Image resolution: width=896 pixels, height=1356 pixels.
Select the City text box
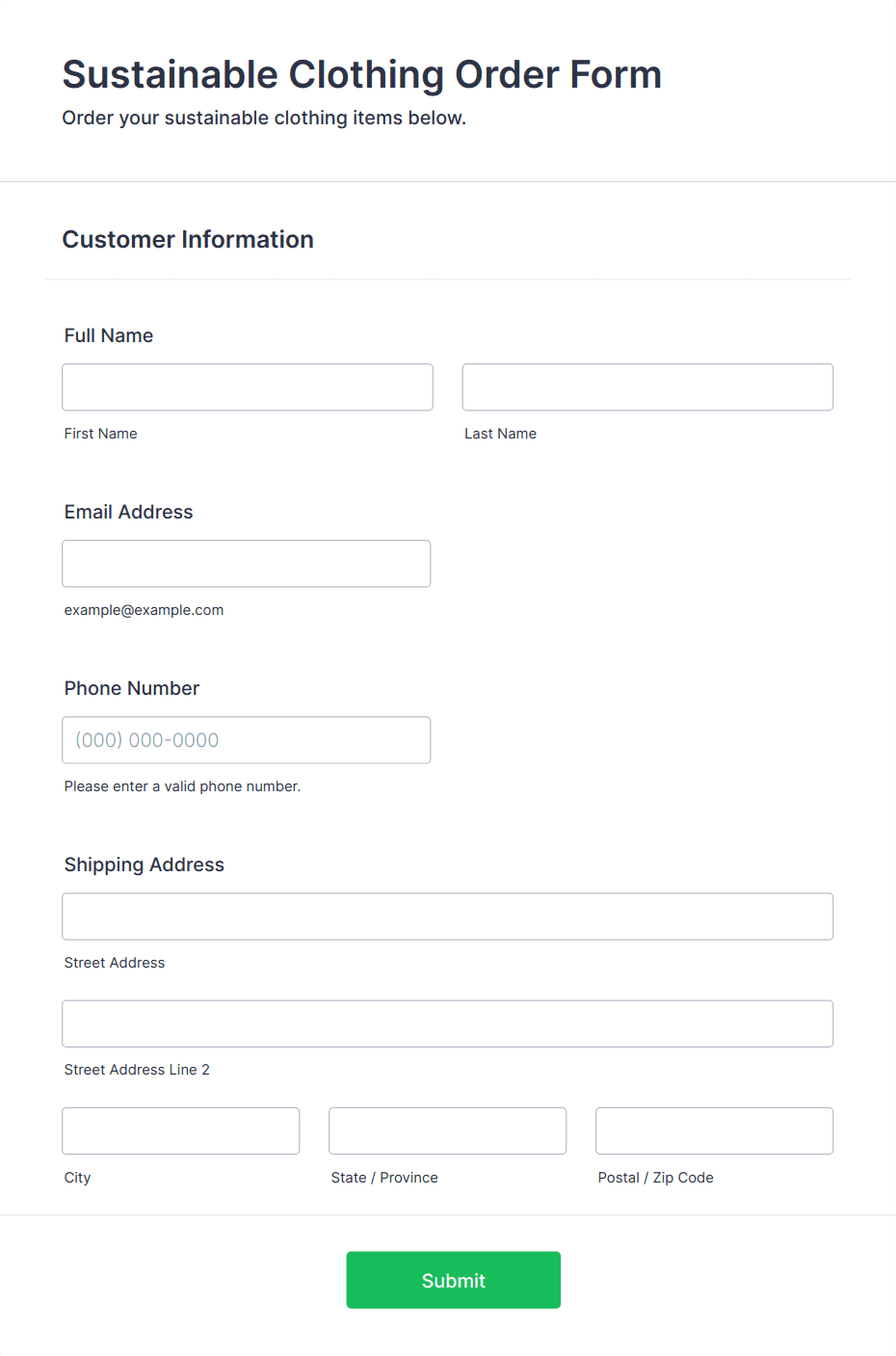click(x=181, y=1130)
